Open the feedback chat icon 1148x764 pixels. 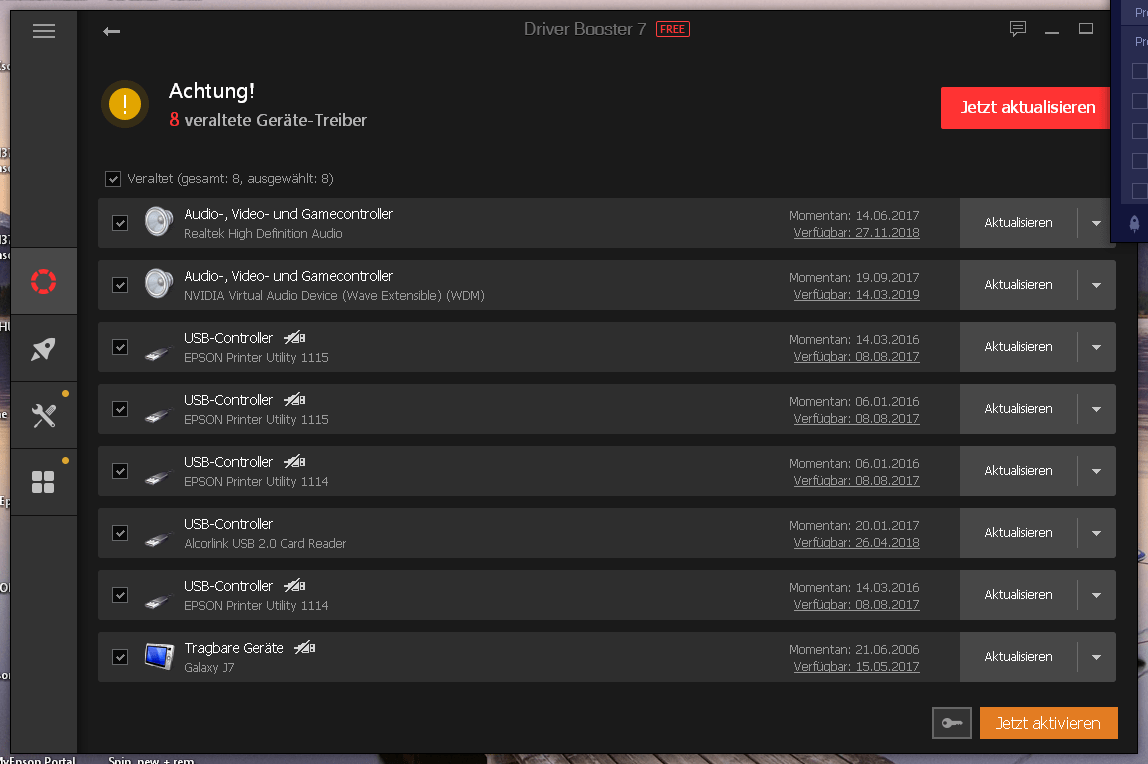(1018, 29)
